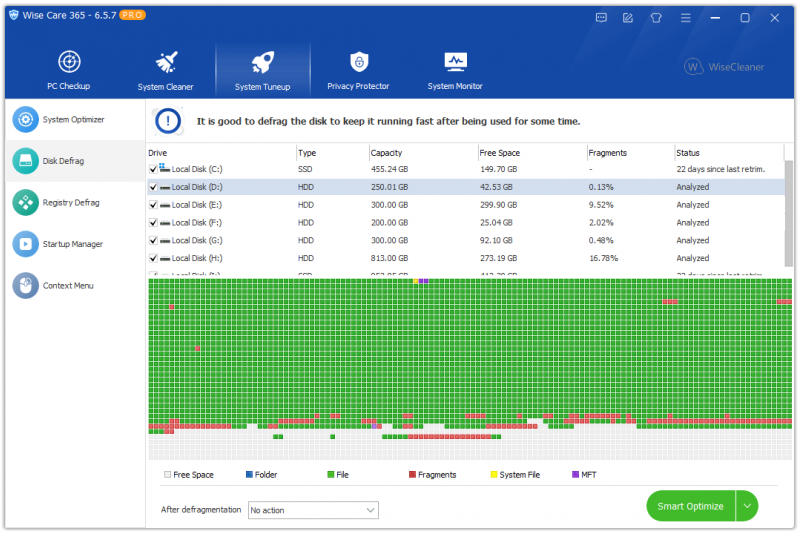Click the 16.78% fragments value

coord(604,258)
